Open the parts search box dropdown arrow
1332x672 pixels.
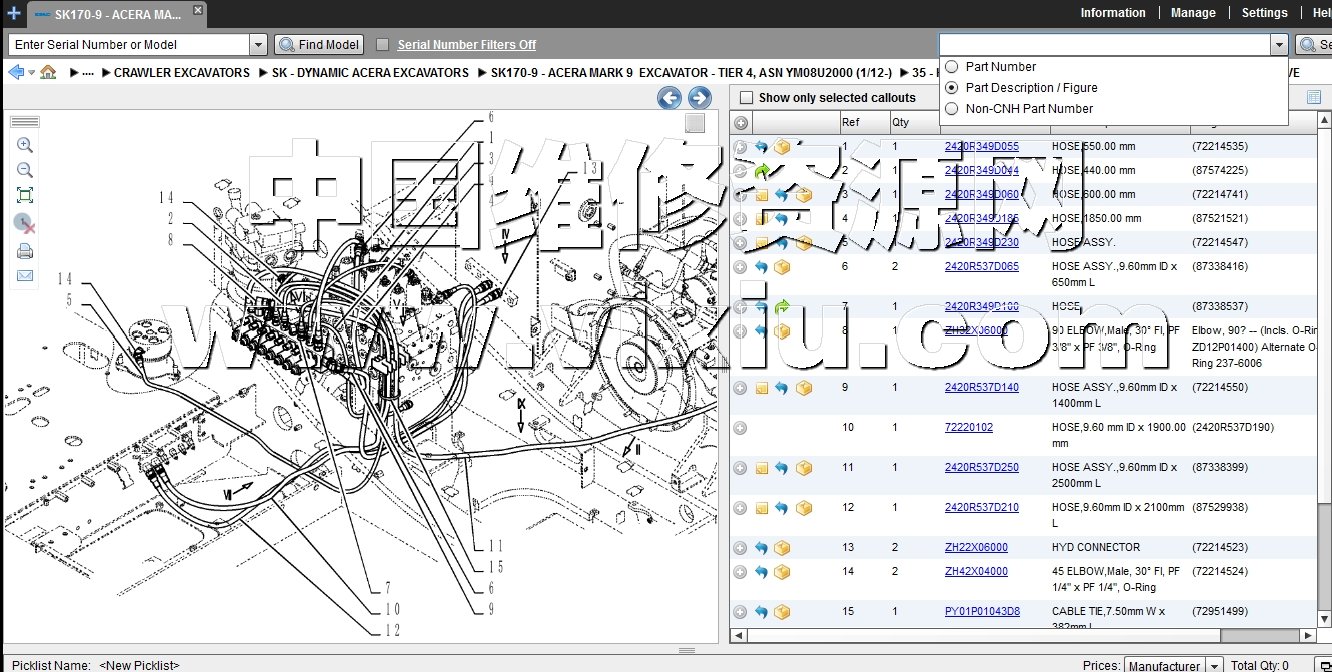[x=1278, y=45]
